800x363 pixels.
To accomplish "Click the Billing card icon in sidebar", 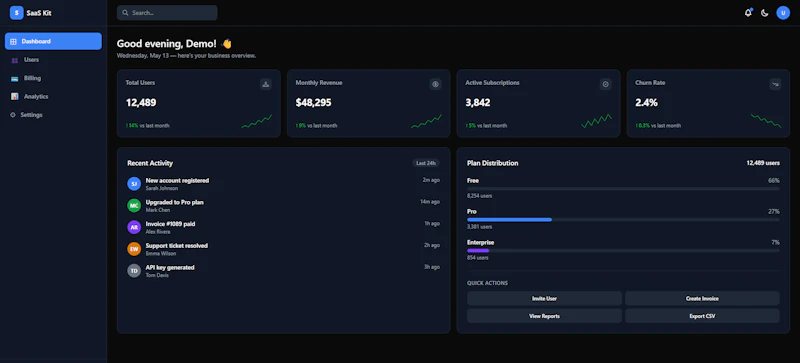I will (14, 78).
